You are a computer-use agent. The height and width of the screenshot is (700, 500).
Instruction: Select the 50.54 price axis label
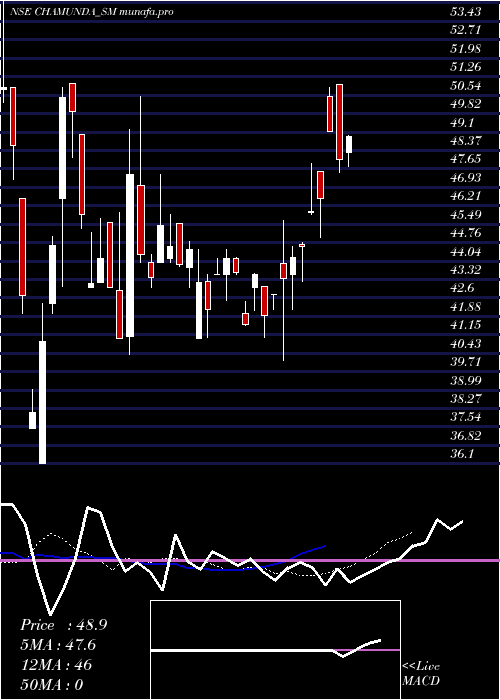pyautogui.click(x=465, y=86)
